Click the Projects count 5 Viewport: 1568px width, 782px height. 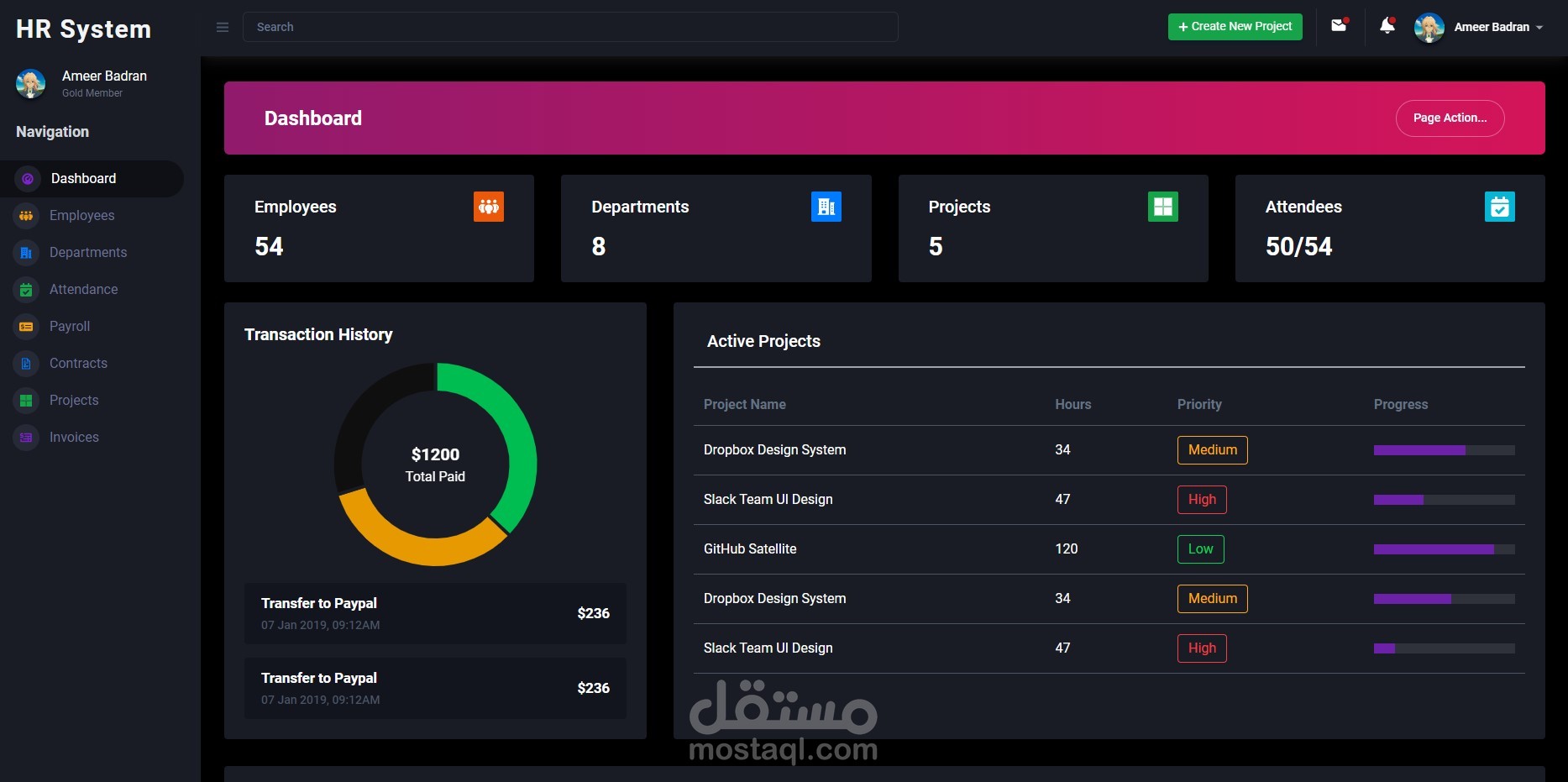click(x=936, y=247)
